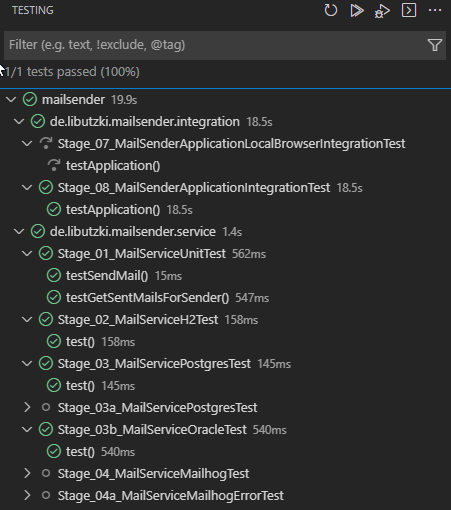Open the more actions ellipsis menu

pos(435,10)
